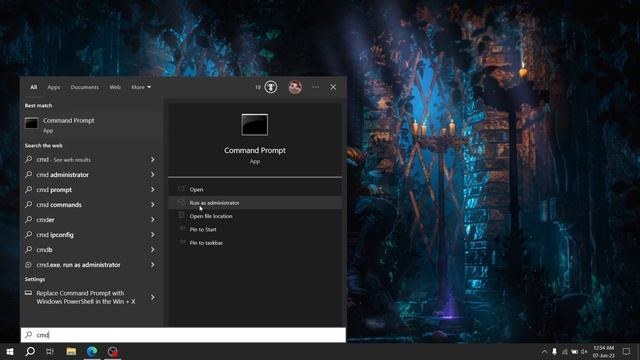
Task: Select Pin to taskbar option
Action: [x=255, y=243]
